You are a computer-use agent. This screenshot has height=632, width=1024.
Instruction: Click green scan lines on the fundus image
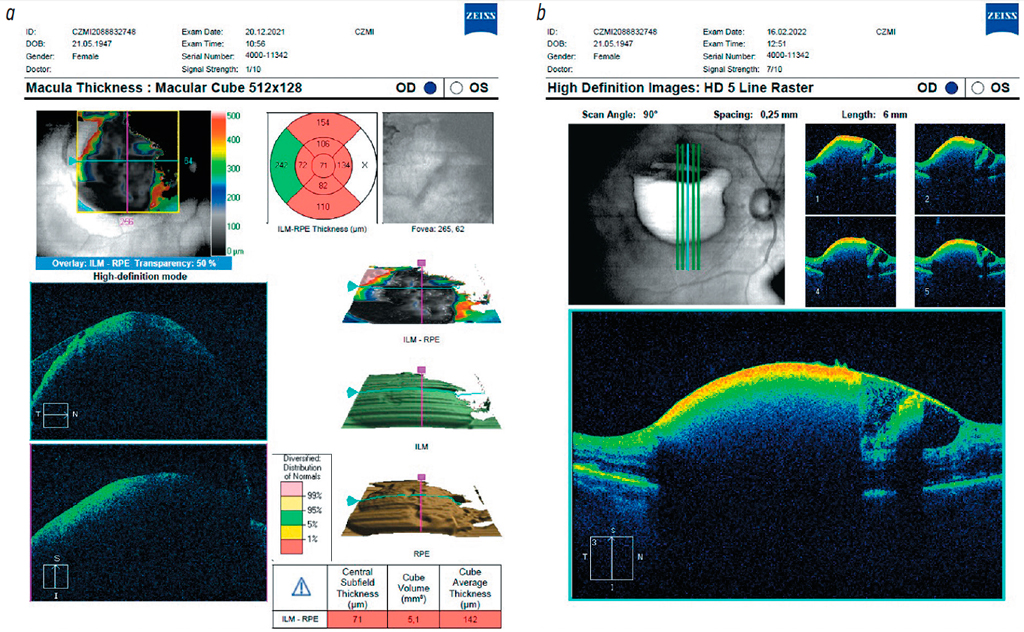687,206
